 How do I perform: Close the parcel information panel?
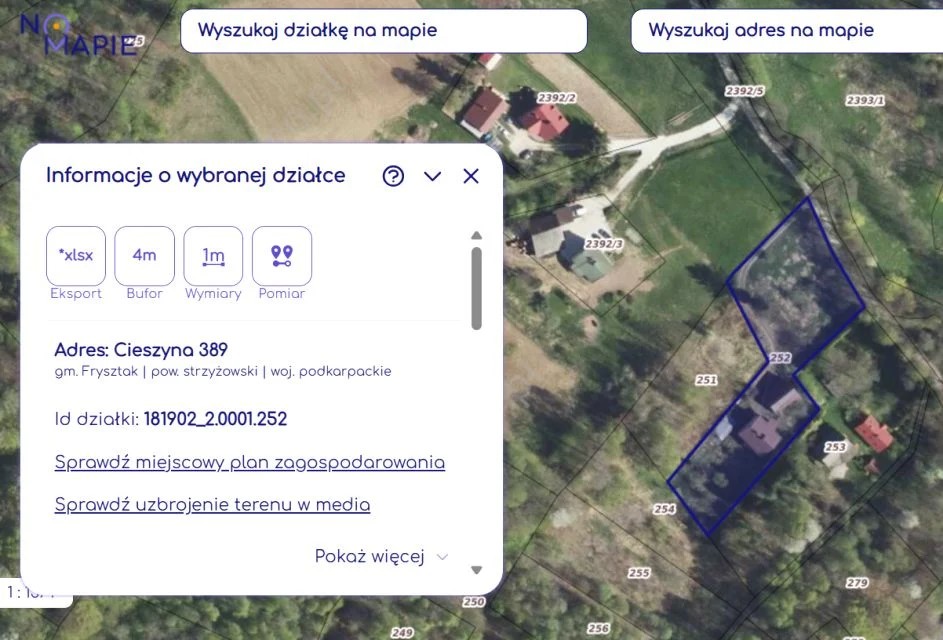click(x=471, y=176)
